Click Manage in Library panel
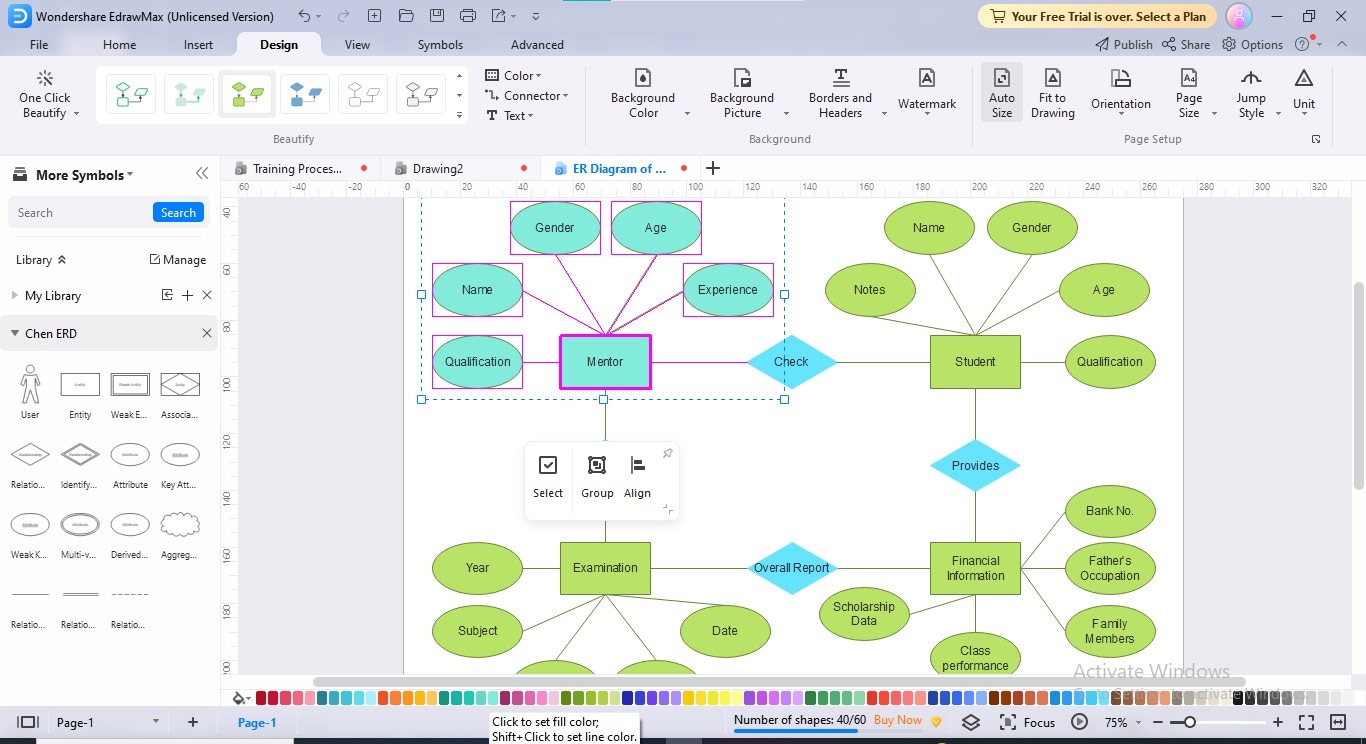The image size is (1366, 744). point(178,259)
